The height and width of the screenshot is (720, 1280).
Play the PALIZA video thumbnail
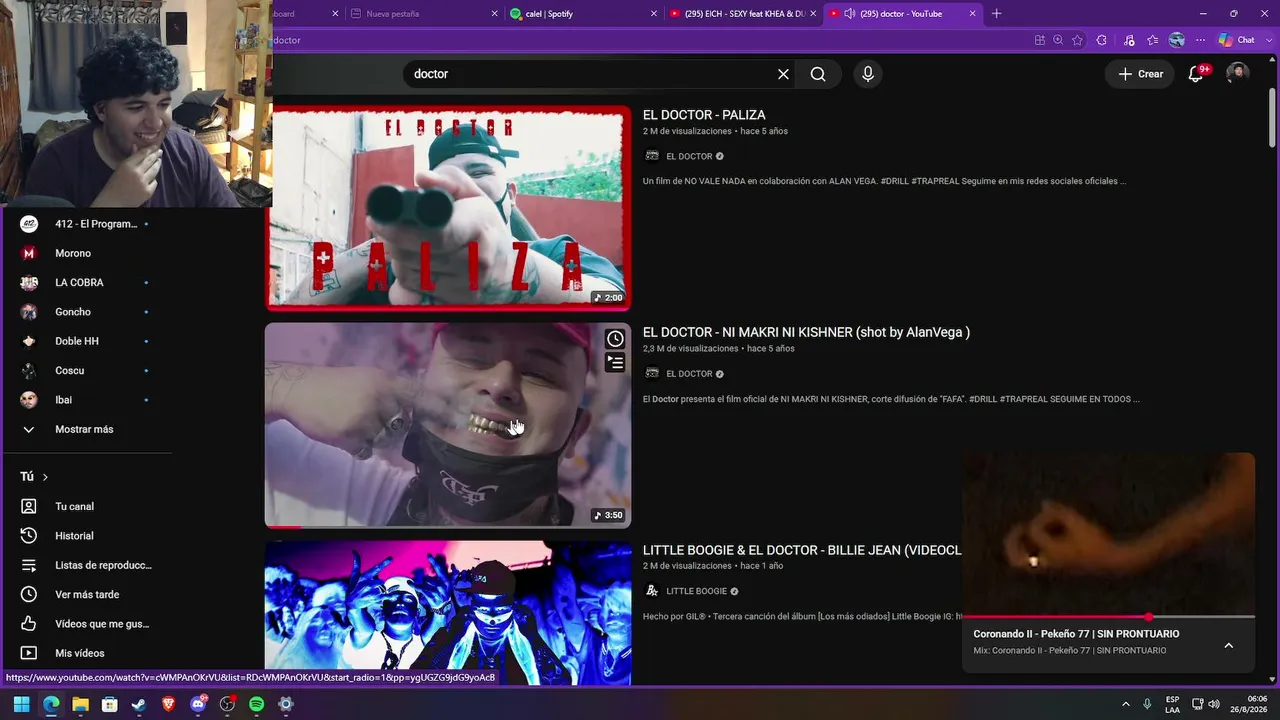[x=448, y=208]
